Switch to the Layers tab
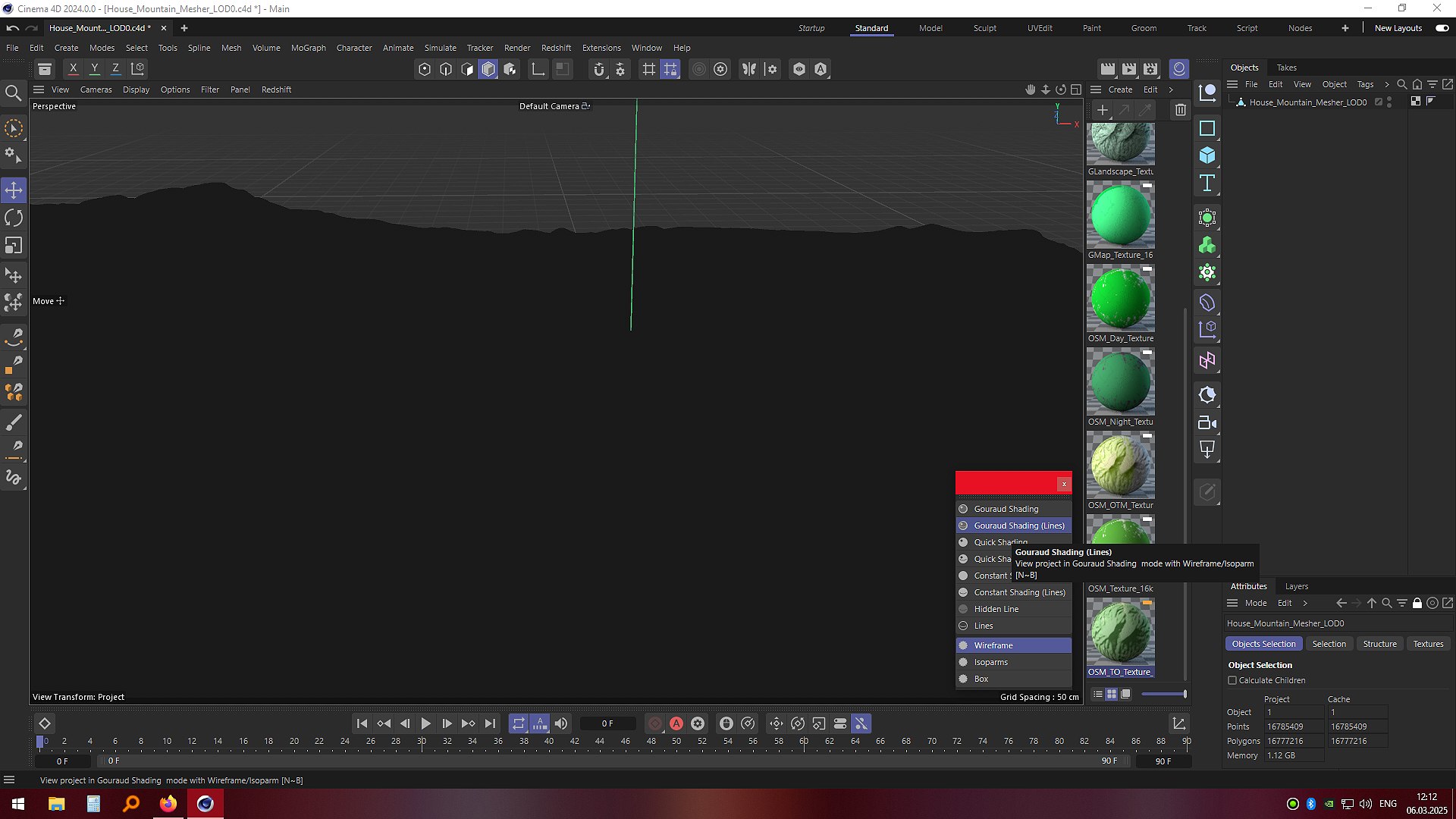 click(1297, 586)
